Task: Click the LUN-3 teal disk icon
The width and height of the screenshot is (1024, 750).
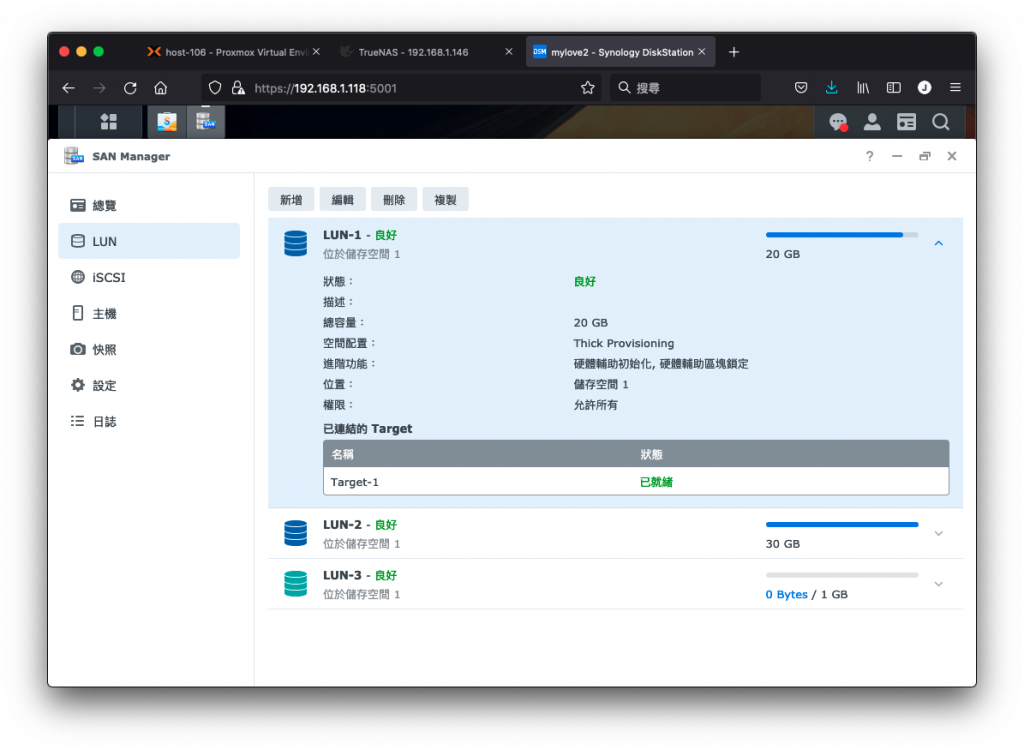Action: pos(295,583)
